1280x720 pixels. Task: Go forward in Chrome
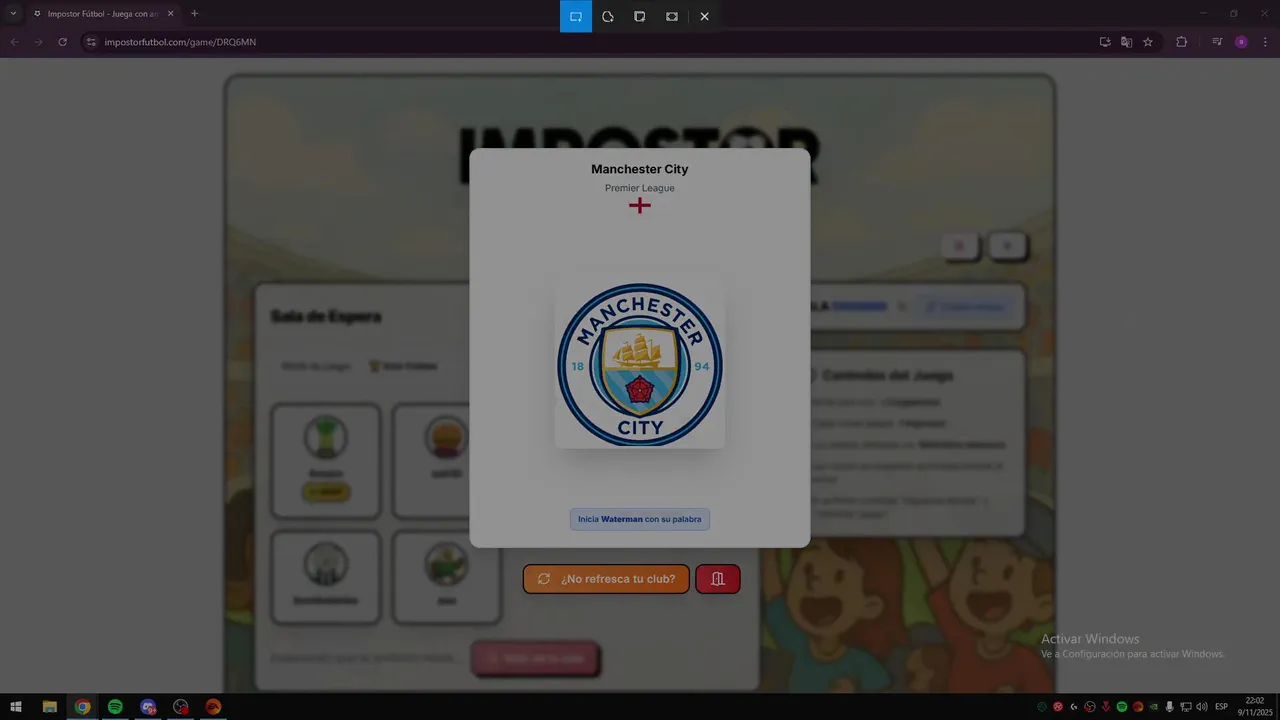click(38, 42)
